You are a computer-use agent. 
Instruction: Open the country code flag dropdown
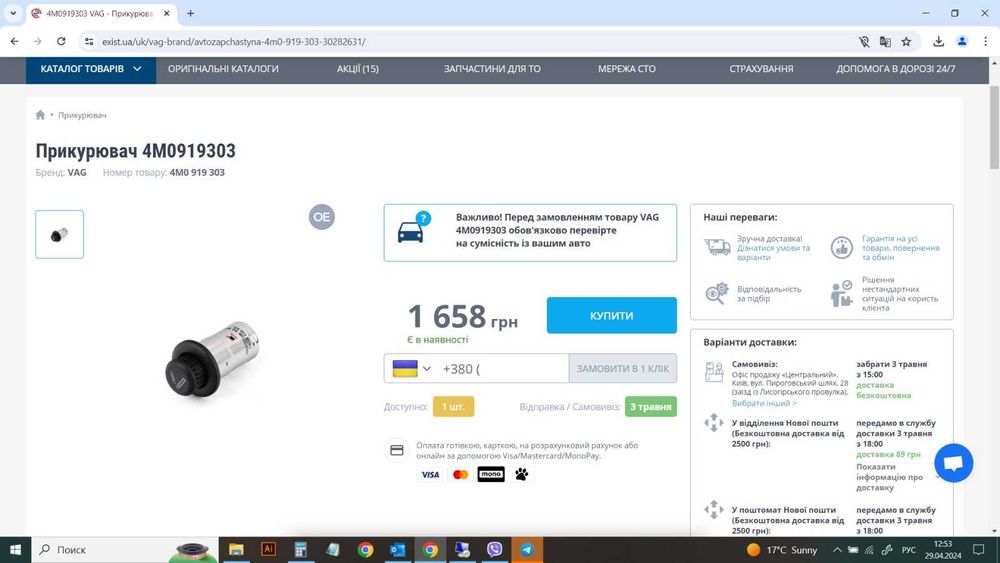click(x=411, y=369)
